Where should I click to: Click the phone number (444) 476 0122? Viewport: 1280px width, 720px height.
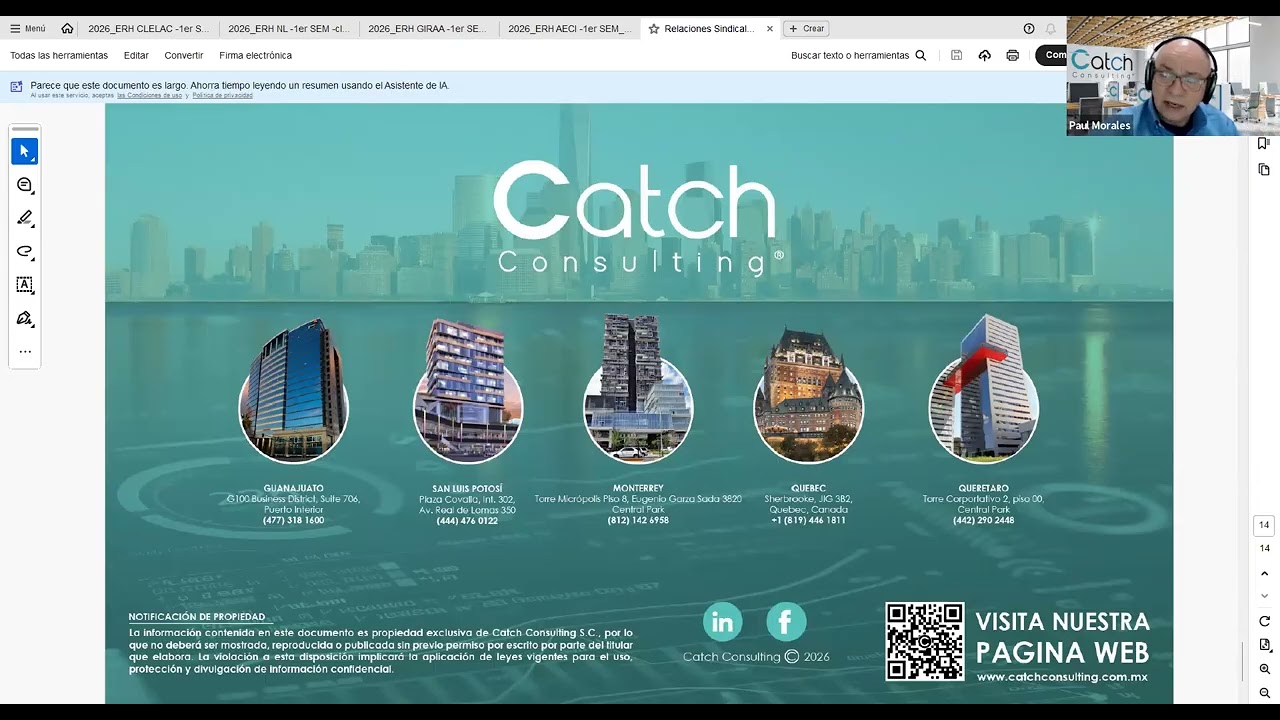pos(467,521)
